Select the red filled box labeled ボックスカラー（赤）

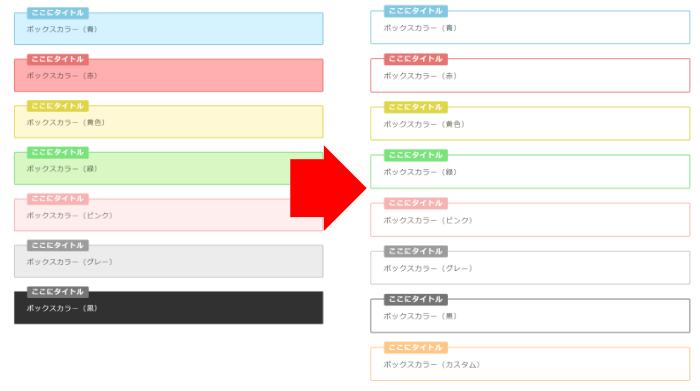168,75
